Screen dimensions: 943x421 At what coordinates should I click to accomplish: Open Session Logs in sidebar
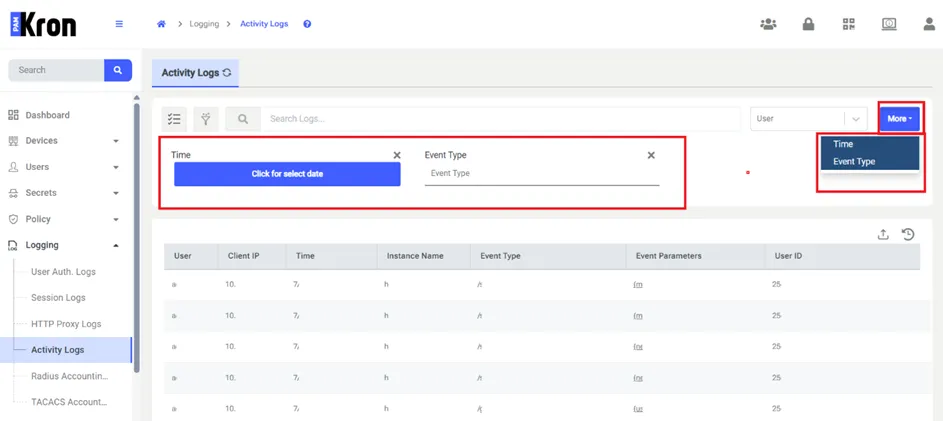pyautogui.click(x=58, y=298)
